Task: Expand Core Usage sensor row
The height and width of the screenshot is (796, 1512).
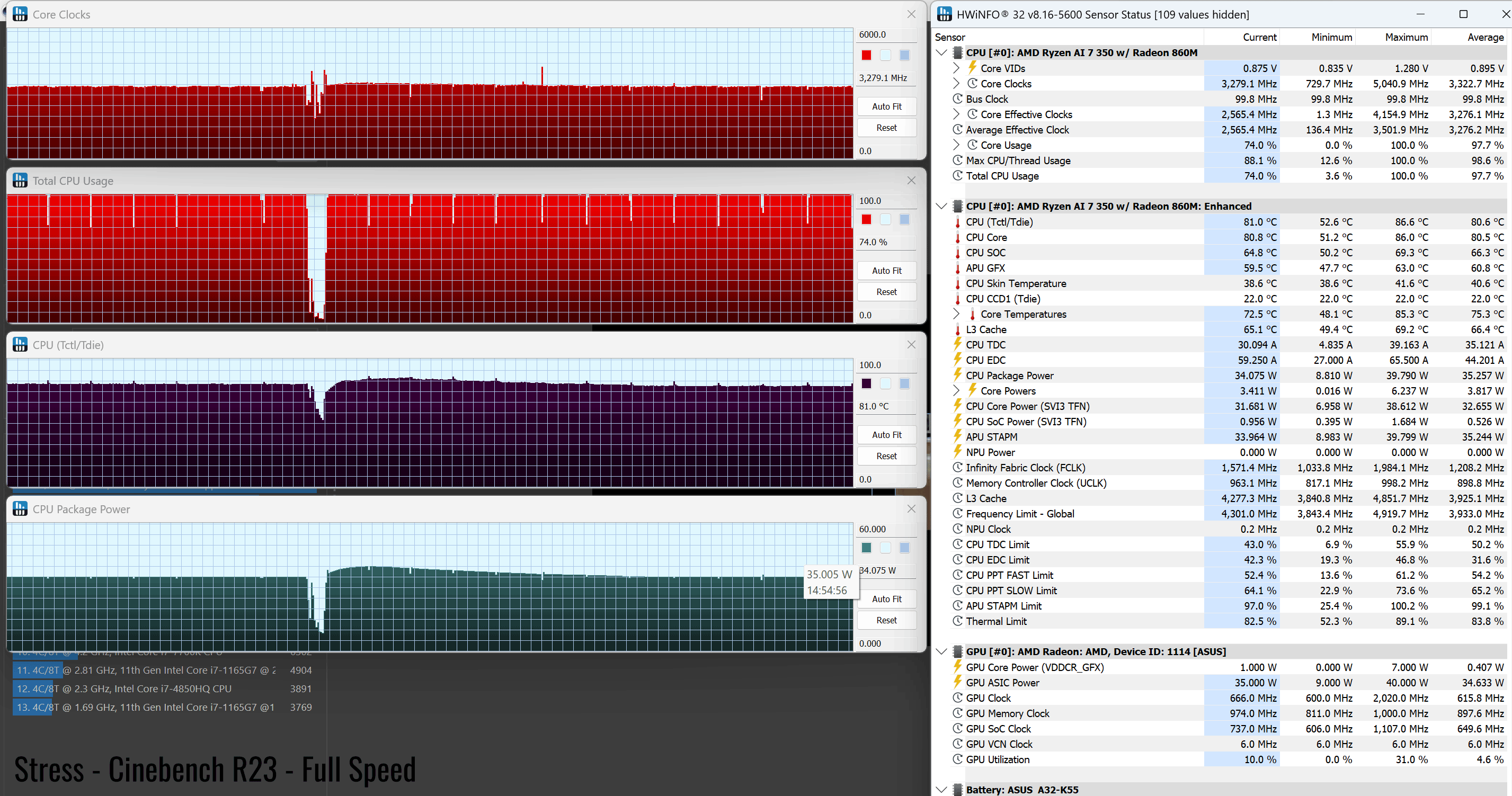Action: coord(956,145)
